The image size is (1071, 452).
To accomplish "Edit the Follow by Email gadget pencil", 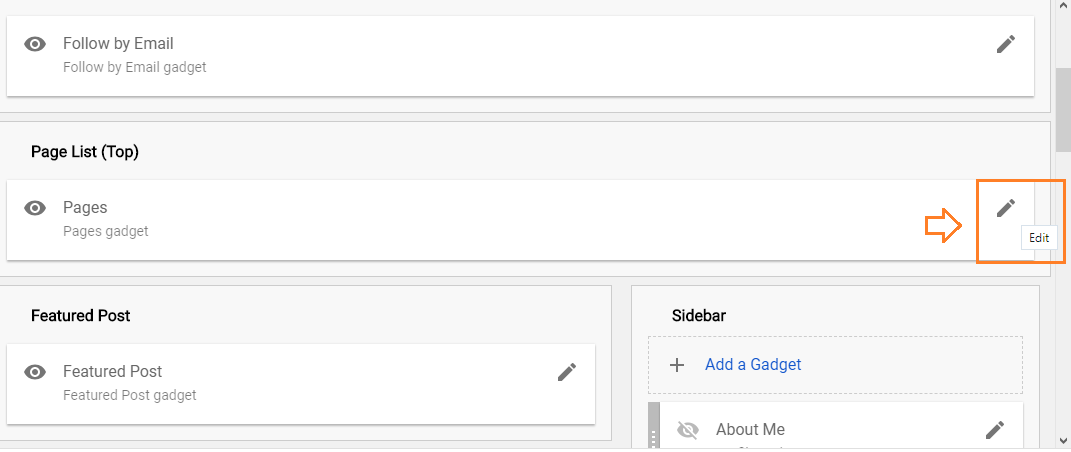I will [1005, 44].
